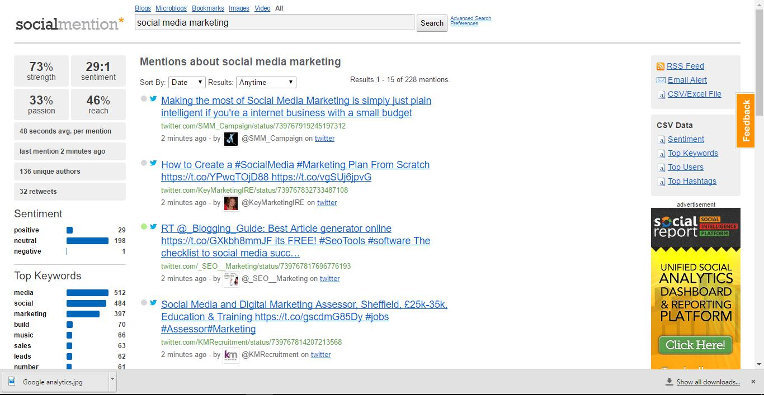Open the Advanced Search link

point(471,19)
